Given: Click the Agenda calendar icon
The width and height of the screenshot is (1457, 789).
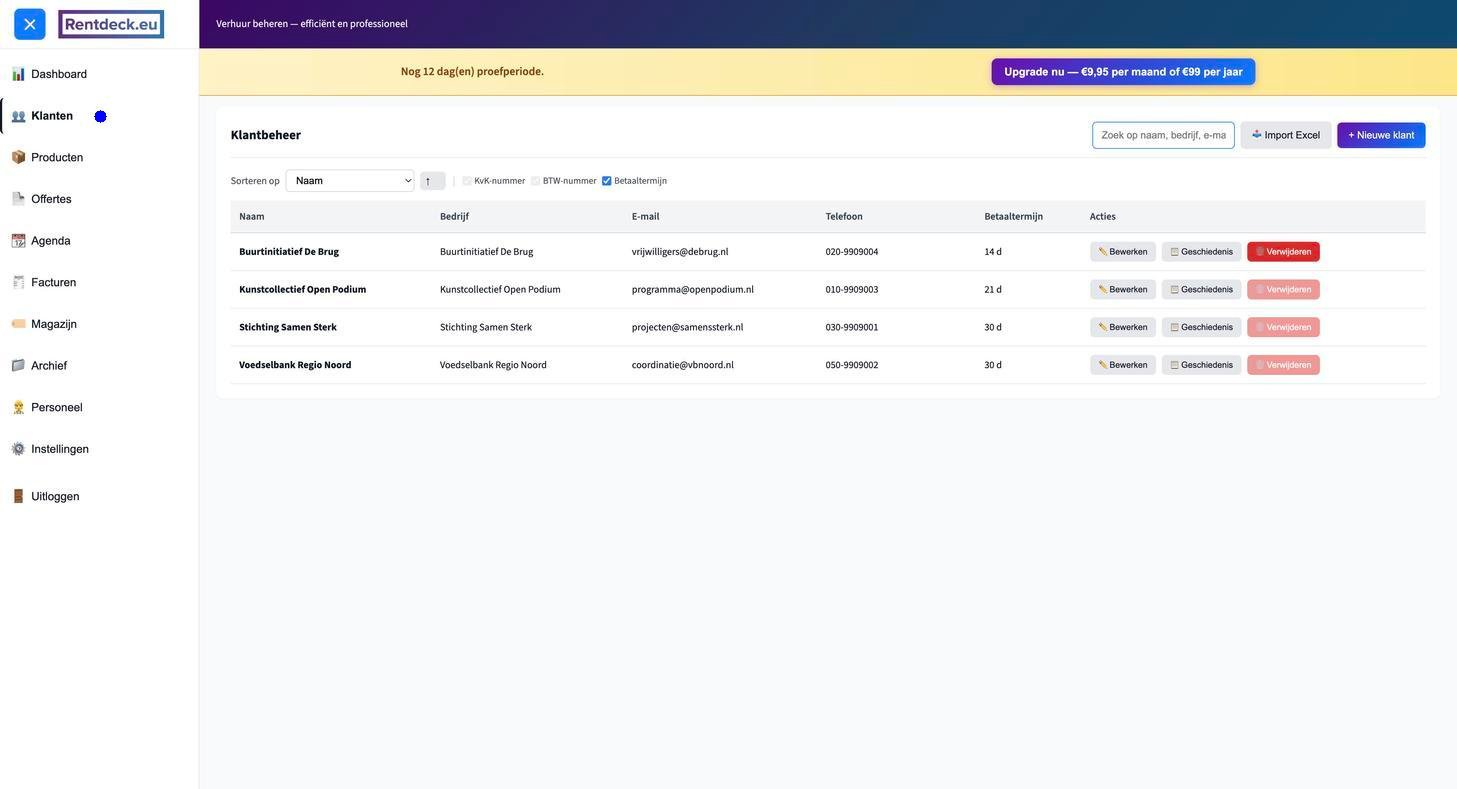Looking at the screenshot, I should click(18, 241).
